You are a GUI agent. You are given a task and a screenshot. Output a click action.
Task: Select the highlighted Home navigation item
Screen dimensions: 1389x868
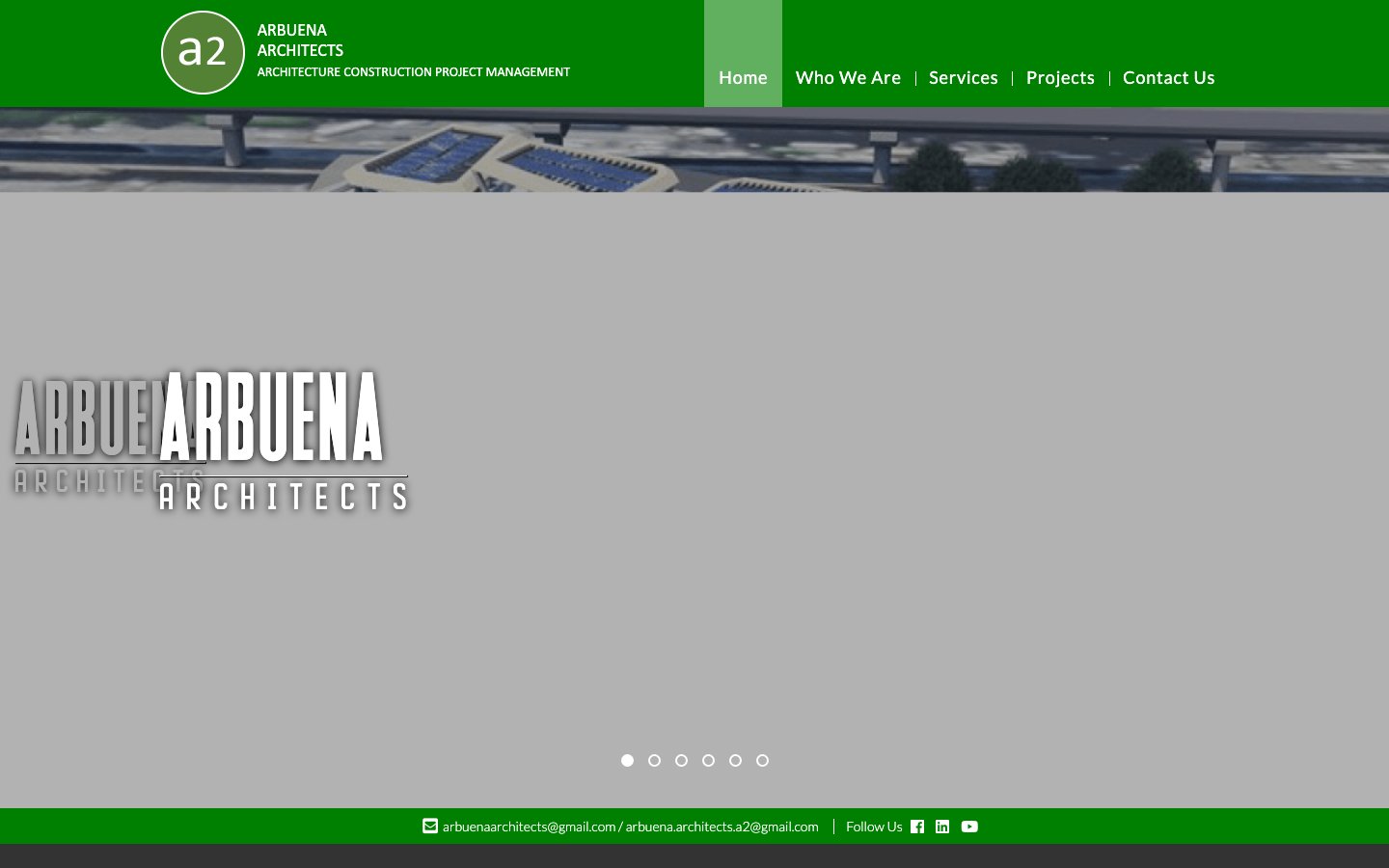(x=743, y=77)
